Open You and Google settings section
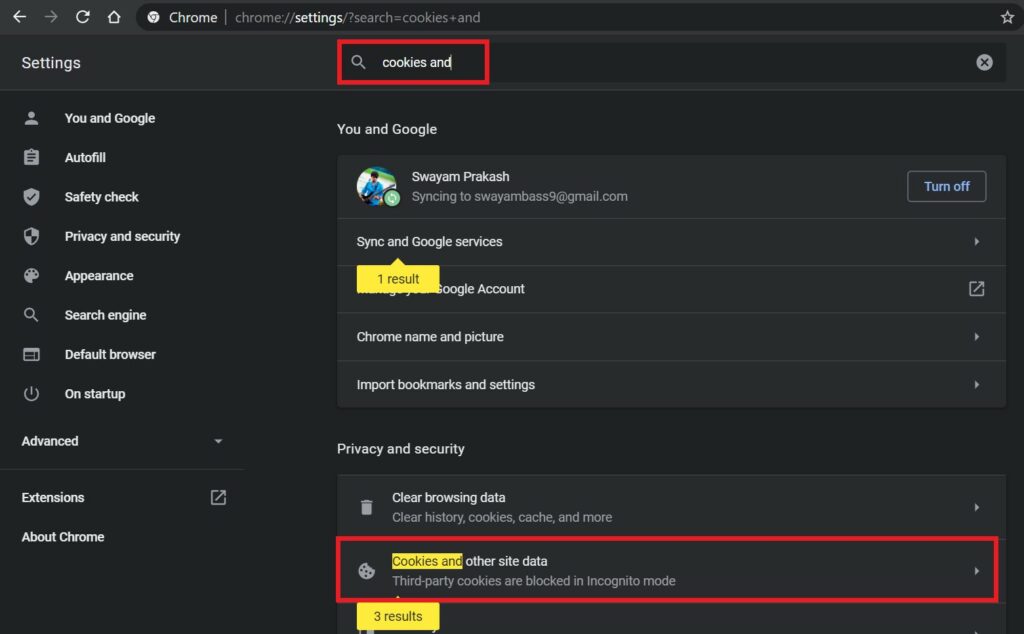The width and height of the screenshot is (1024, 634). [x=110, y=118]
